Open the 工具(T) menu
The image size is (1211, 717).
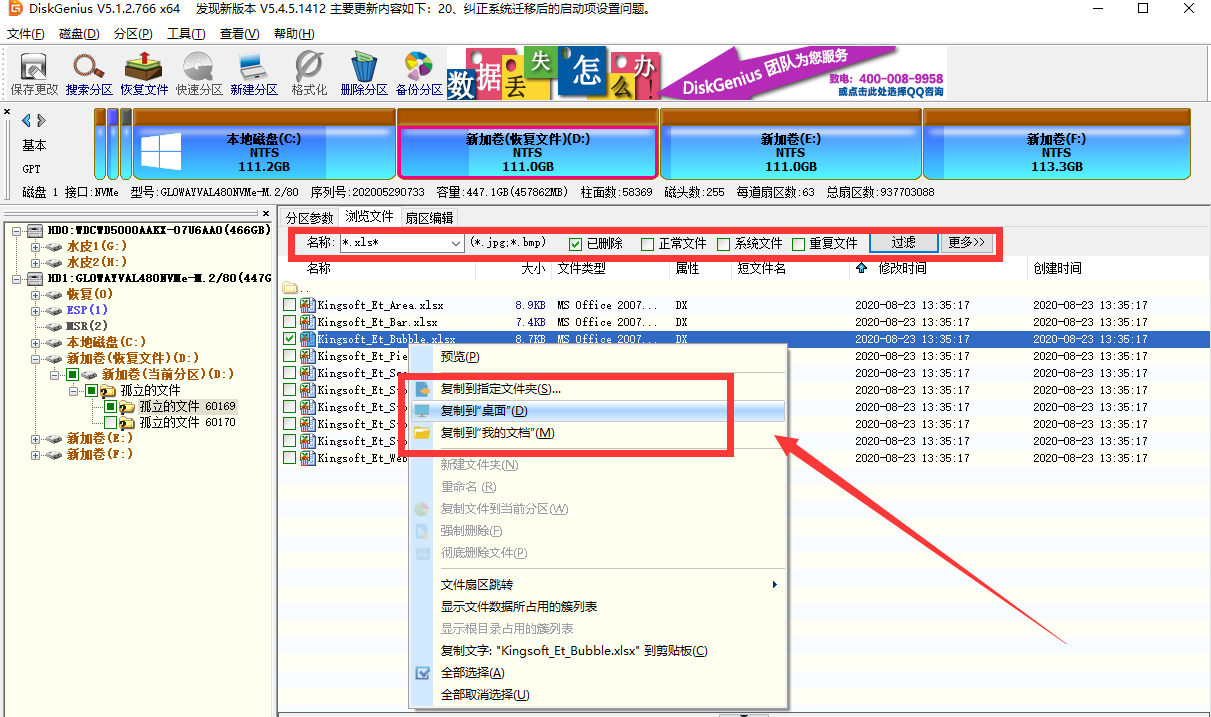point(186,34)
